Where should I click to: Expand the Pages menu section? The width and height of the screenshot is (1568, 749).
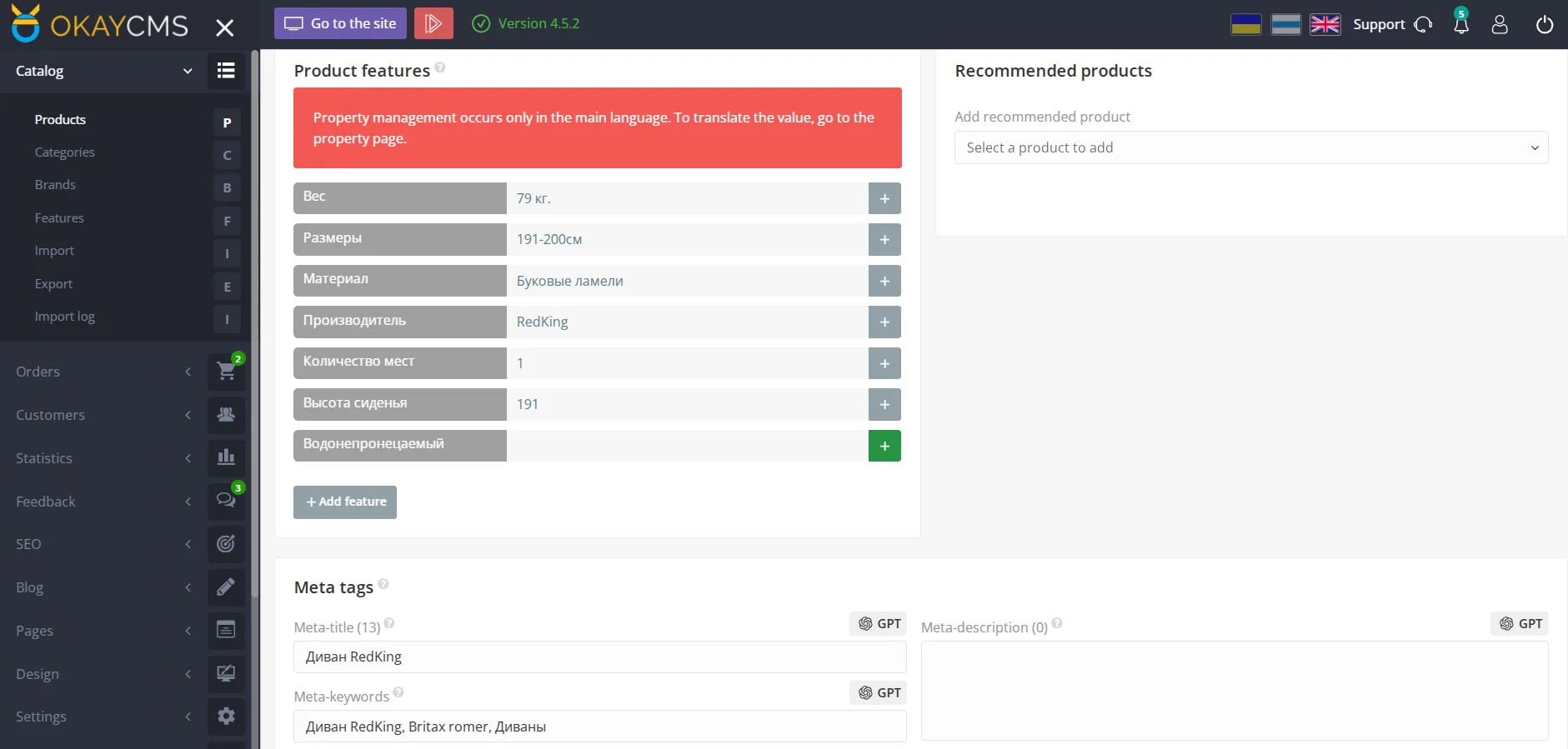188,631
